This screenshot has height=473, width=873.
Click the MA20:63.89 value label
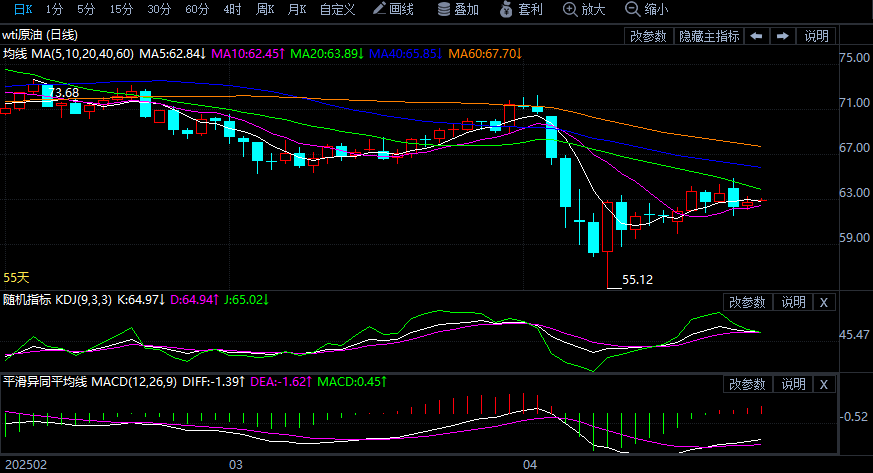(x=327, y=54)
